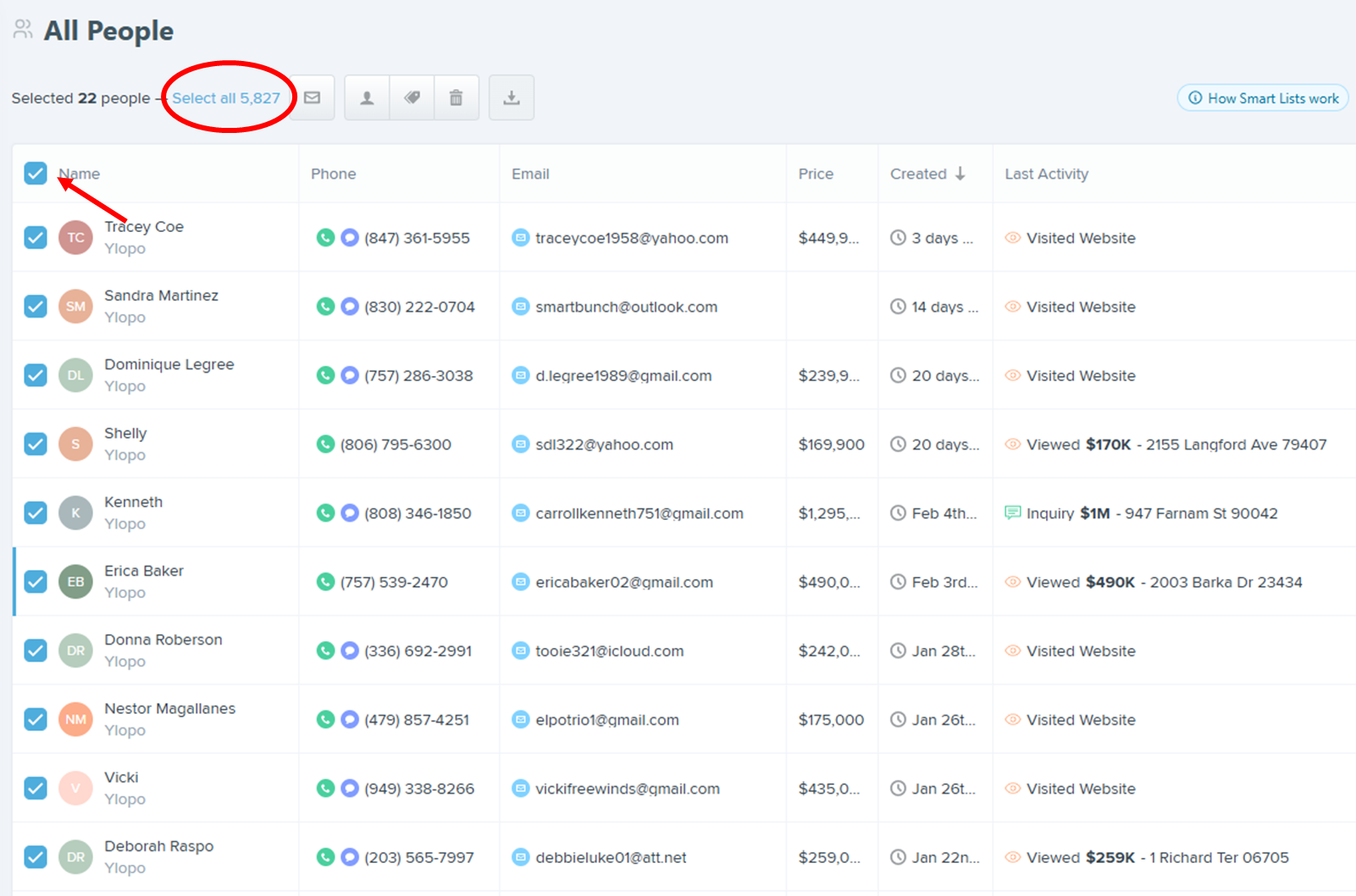
Task: Click green phone icon for Erica Baker
Action: coord(325,582)
